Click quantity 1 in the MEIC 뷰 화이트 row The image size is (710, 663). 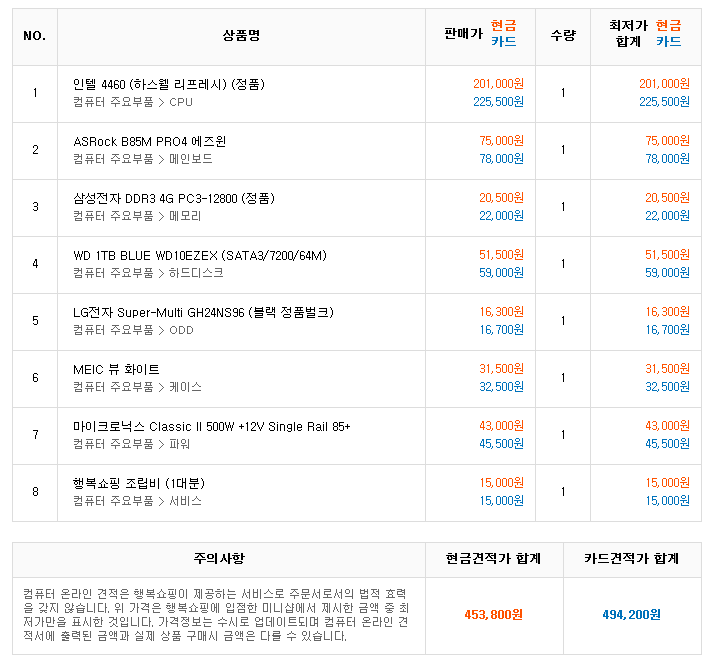[x=563, y=378]
